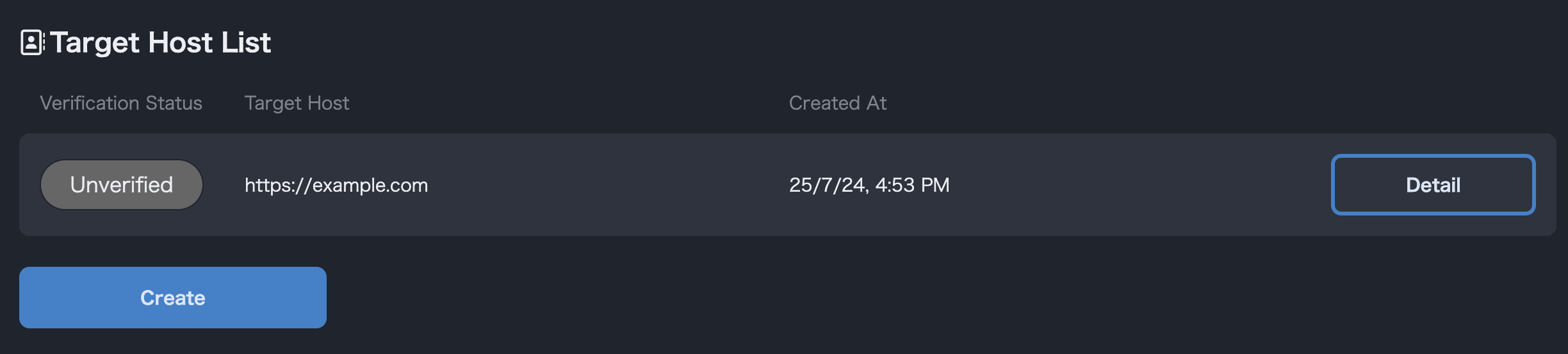The height and width of the screenshot is (354, 1568).
Task: Create a new target host
Action: tap(173, 298)
